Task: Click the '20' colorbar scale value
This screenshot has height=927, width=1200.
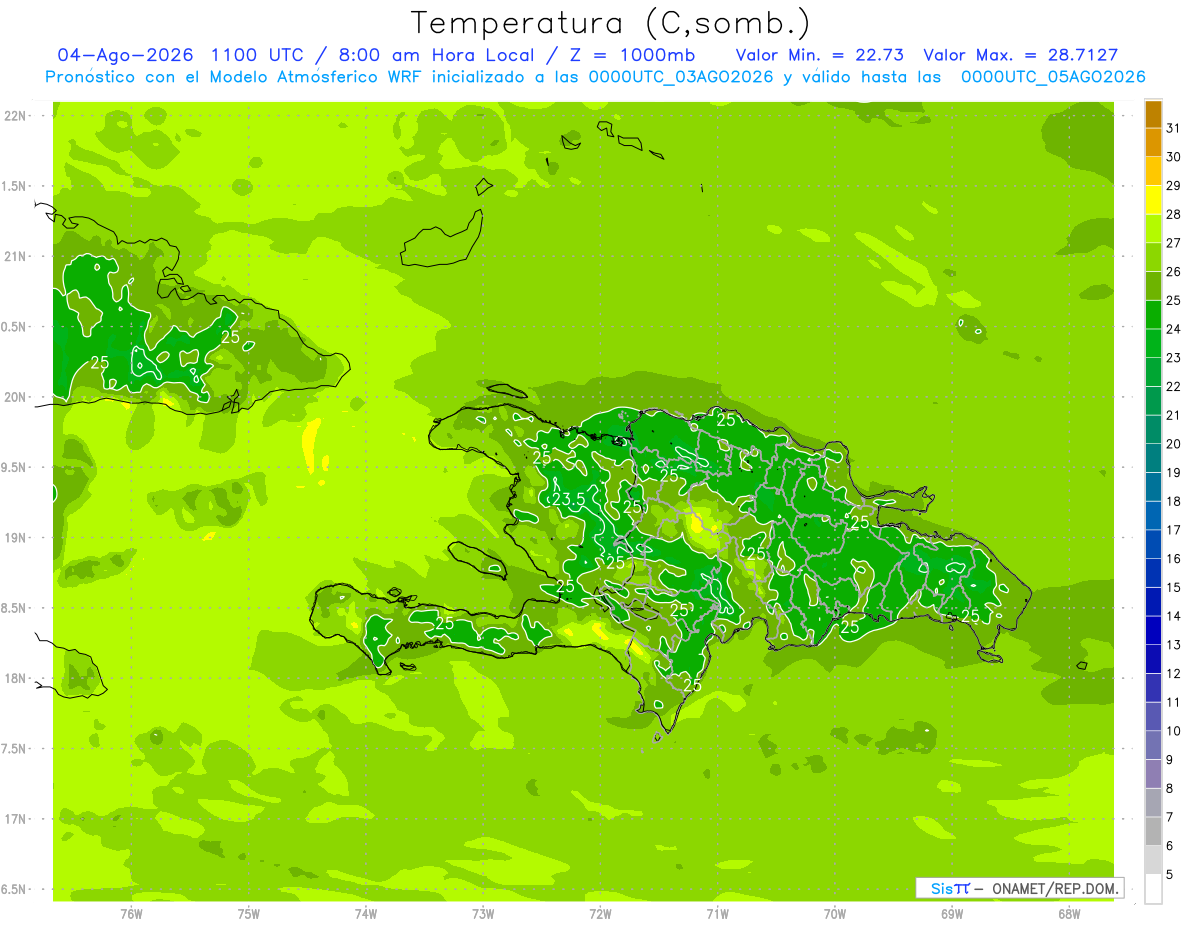Action: (x=1173, y=443)
